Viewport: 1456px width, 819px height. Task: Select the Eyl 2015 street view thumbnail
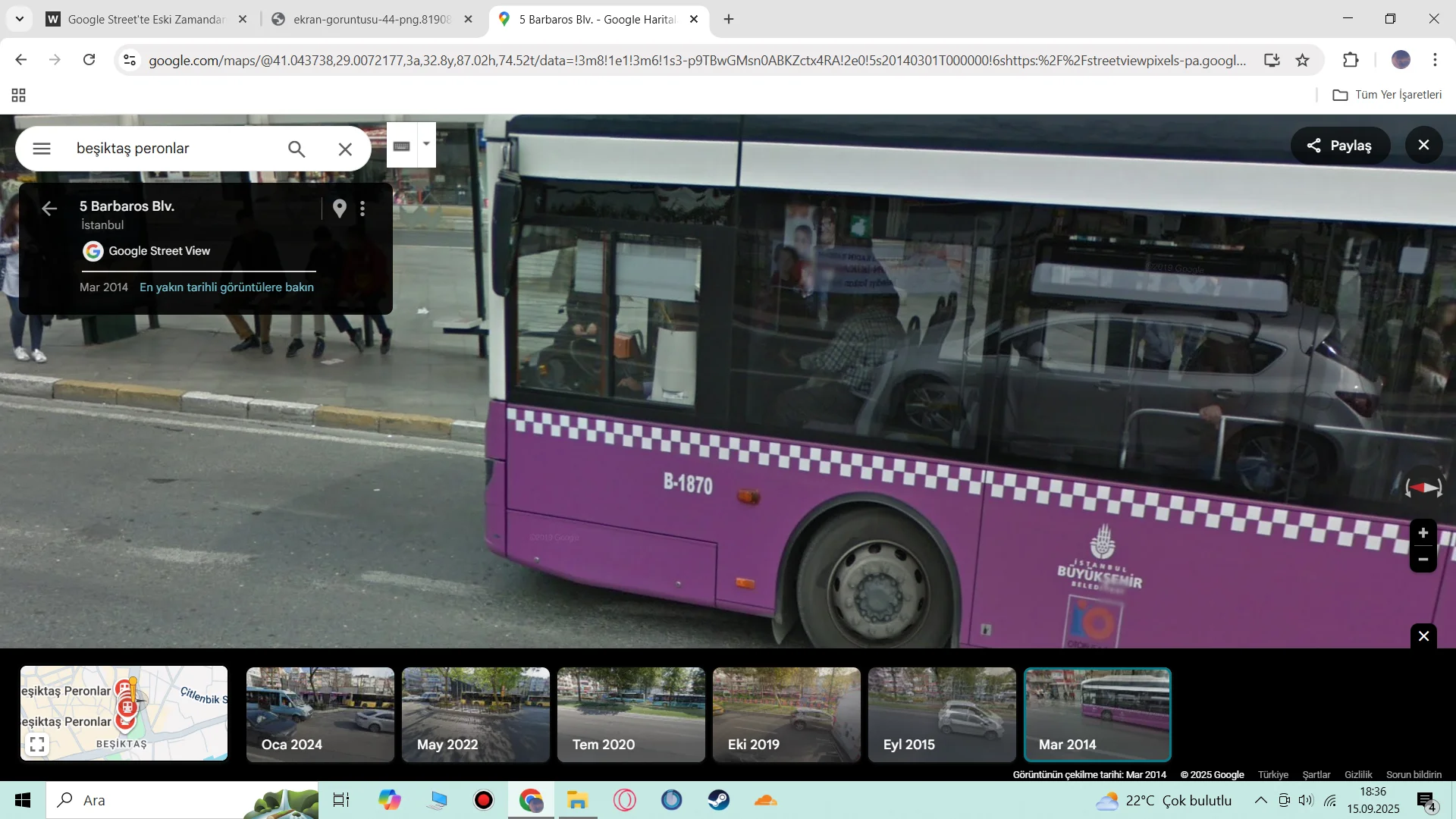pyautogui.click(x=942, y=714)
